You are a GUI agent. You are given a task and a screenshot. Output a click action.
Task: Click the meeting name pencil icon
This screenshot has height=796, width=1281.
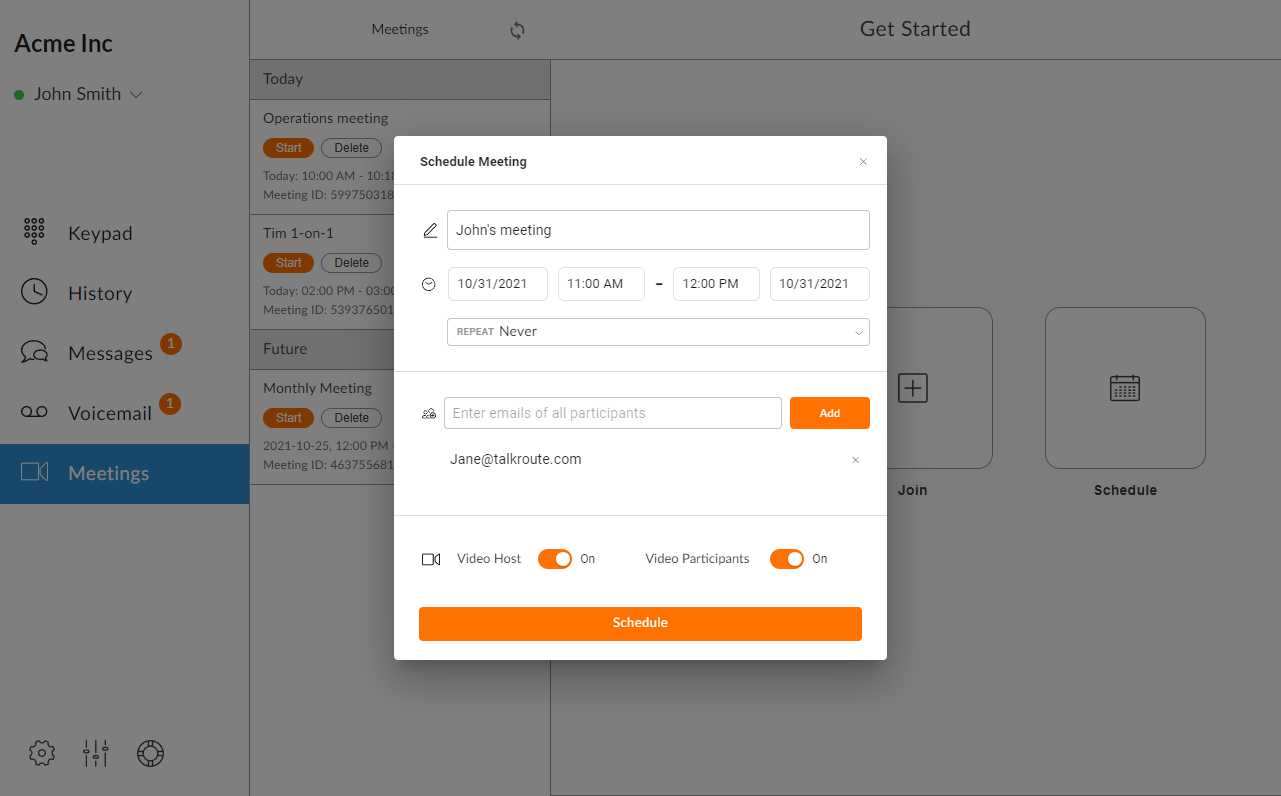(430, 230)
